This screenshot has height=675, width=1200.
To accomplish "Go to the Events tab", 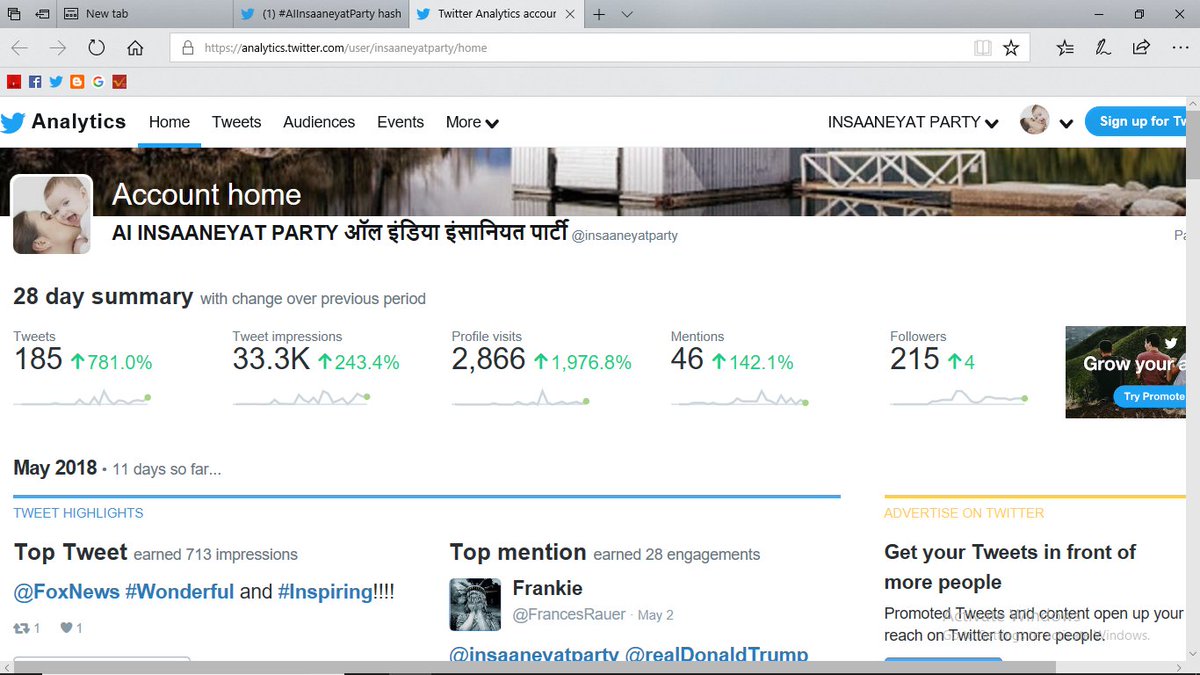I will (400, 122).
